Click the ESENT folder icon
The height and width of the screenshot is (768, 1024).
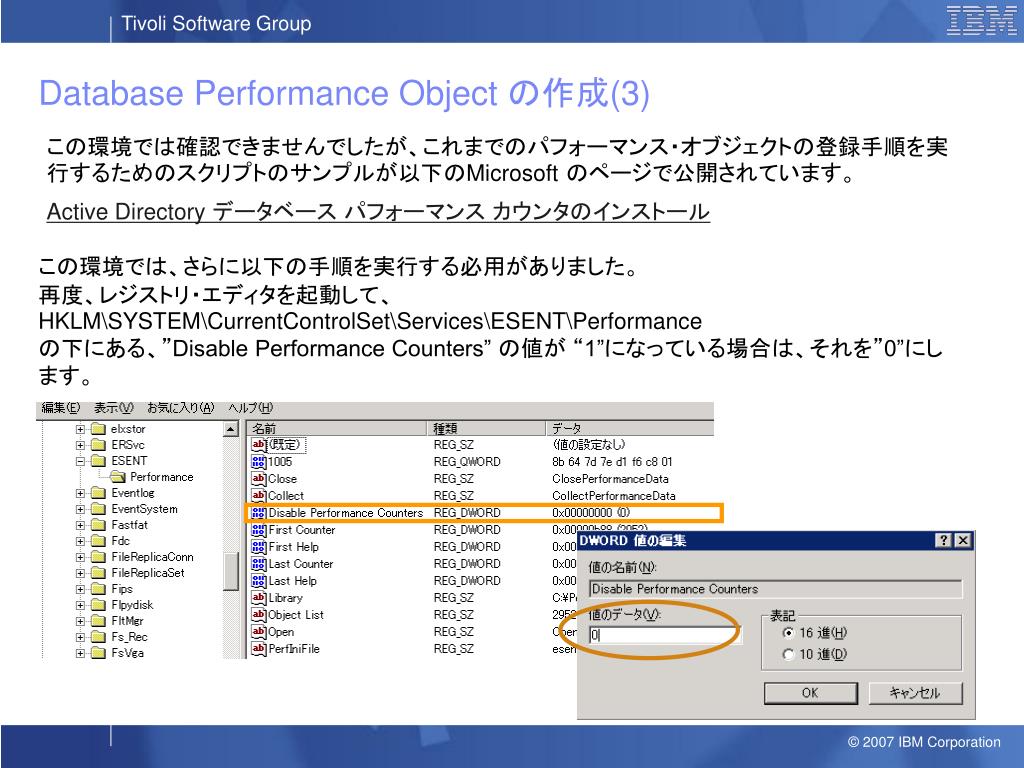click(99, 461)
